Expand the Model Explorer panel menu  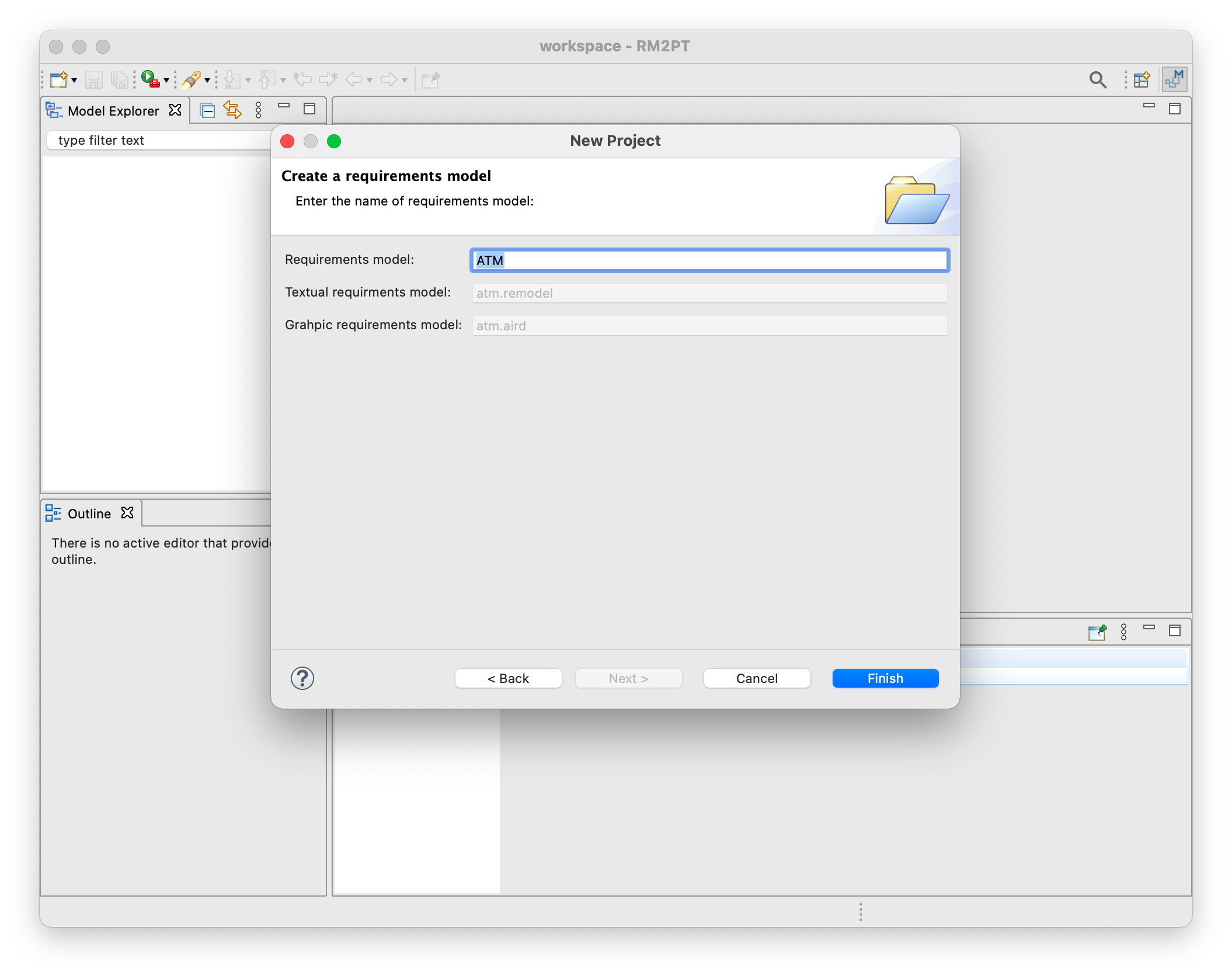tap(259, 110)
